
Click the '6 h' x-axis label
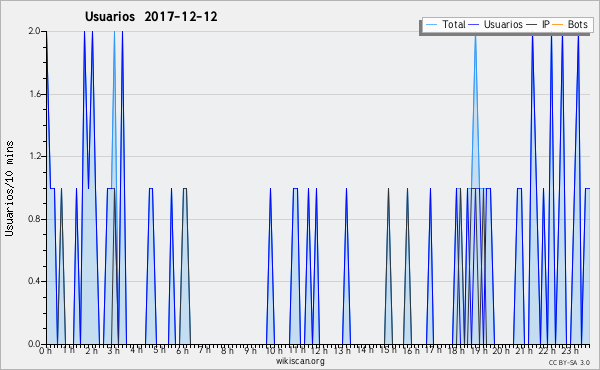[x=182, y=350]
